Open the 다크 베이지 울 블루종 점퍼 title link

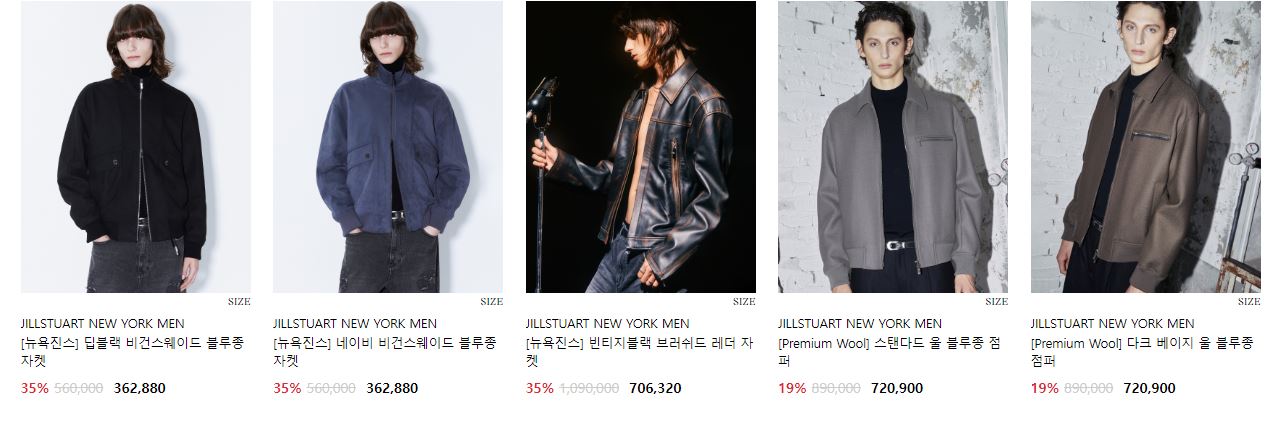coord(1142,352)
